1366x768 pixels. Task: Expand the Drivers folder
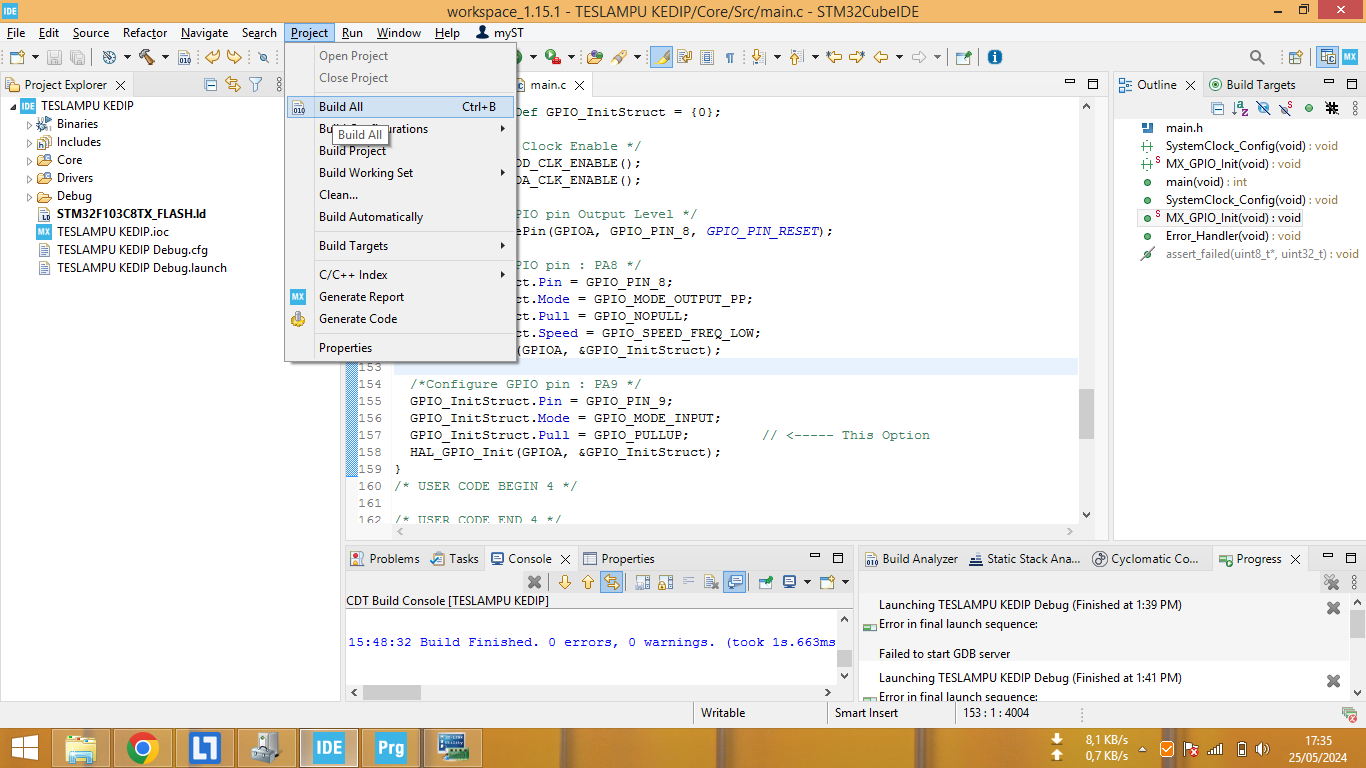pyautogui.click(x=29, y=178)
